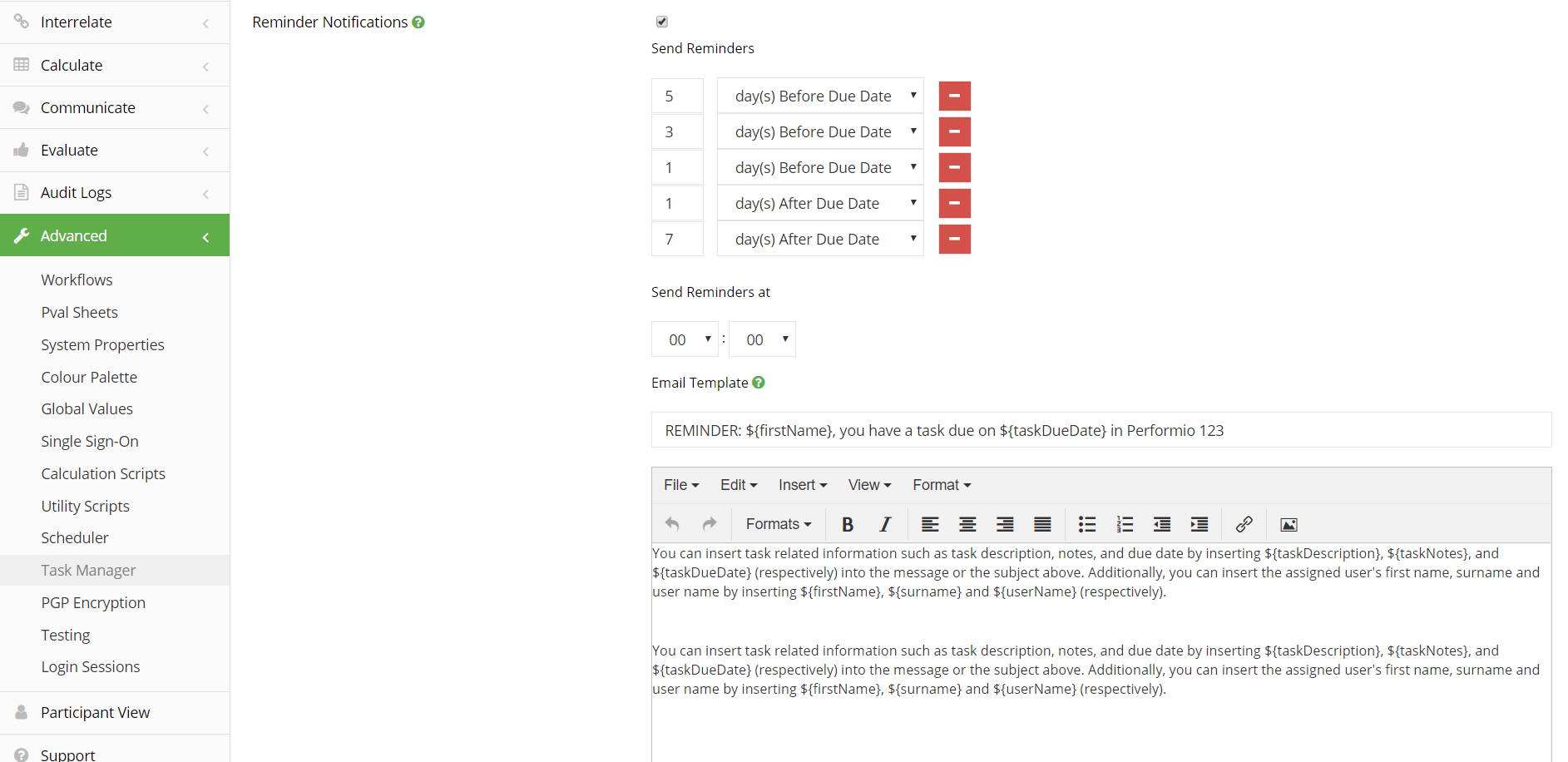
Task: Undo the last edit in the editor
Action: 672,524
